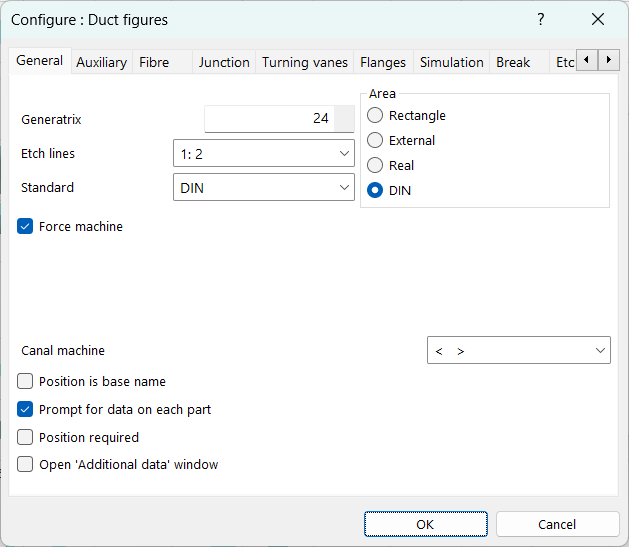Screen dimensions: 629x547
Task: Close the Configure dialog window
Action: pos(598,20)
